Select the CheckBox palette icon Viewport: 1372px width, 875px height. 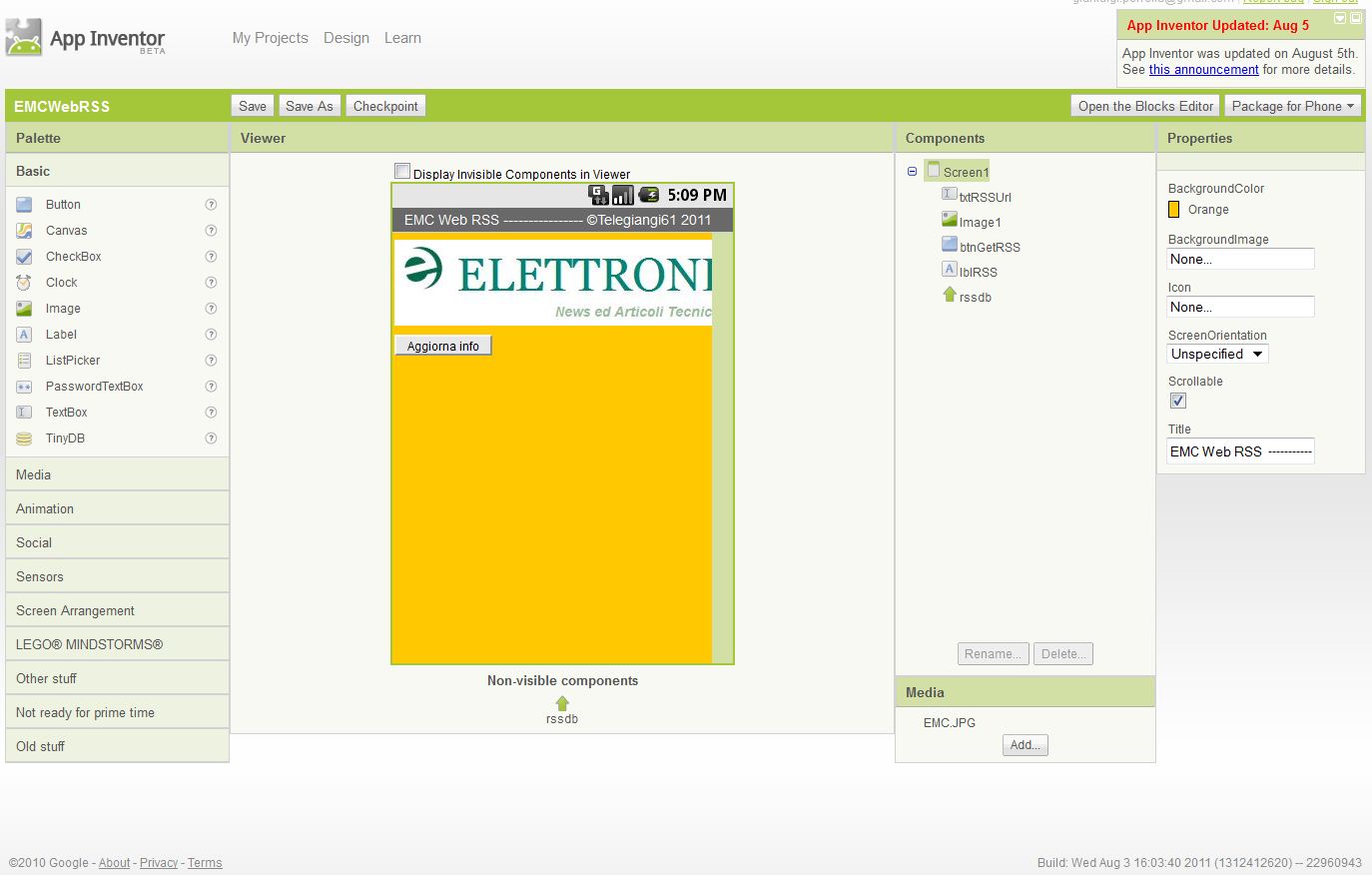(24, 257)
